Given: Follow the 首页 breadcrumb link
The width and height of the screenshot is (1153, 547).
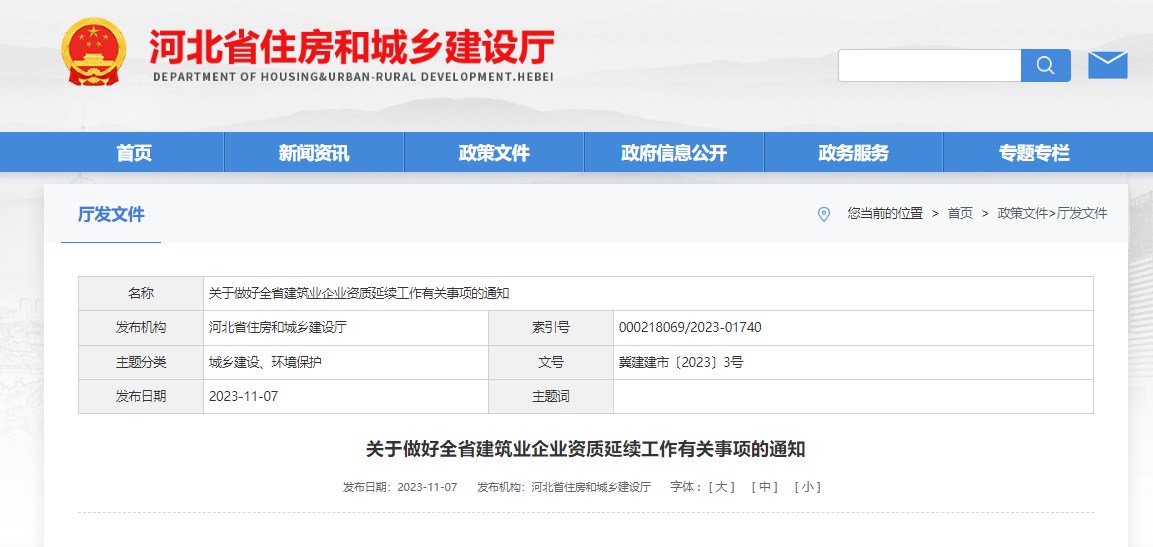Looking at the screenshot, I should (960, 214).
